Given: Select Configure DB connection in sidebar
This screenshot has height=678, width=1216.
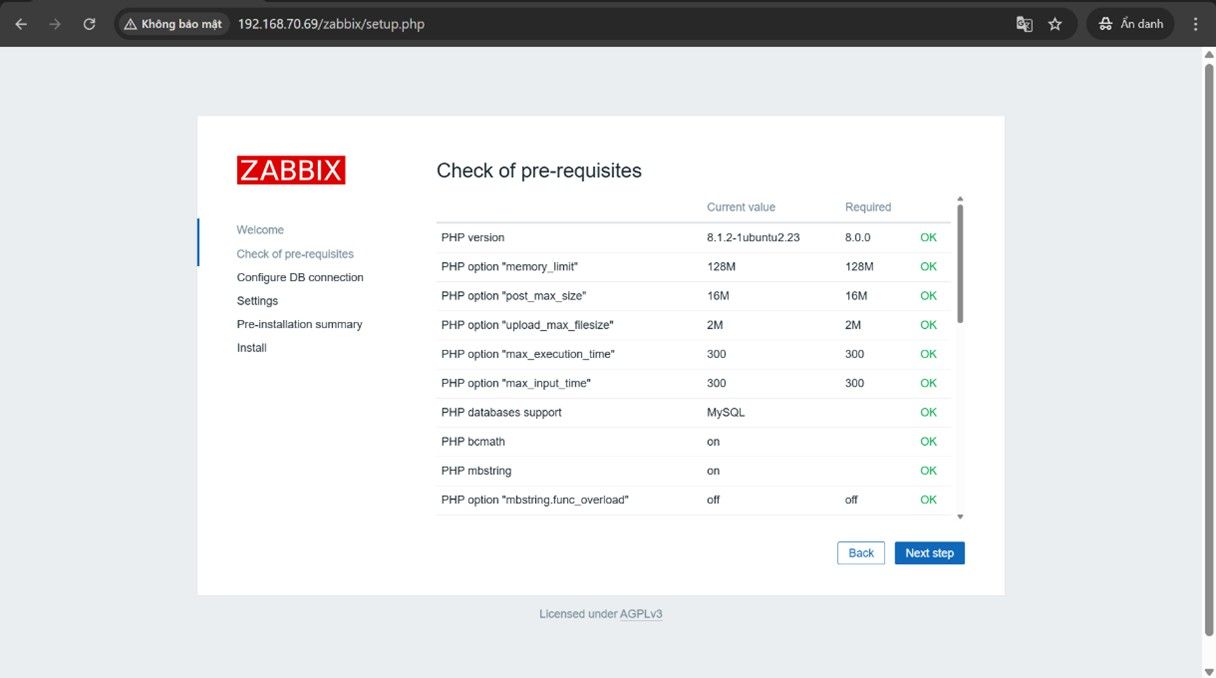Looking at the screenshot, I should coord(300,277).
